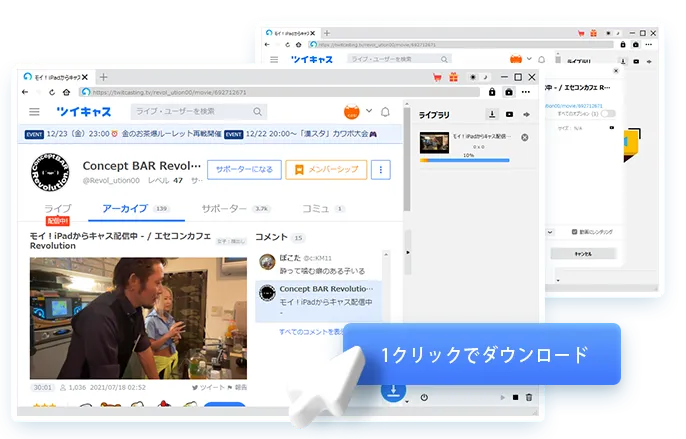Click キャンセル button in back window dialog
The image size is (686, 439).
click(x=583, y=254)
